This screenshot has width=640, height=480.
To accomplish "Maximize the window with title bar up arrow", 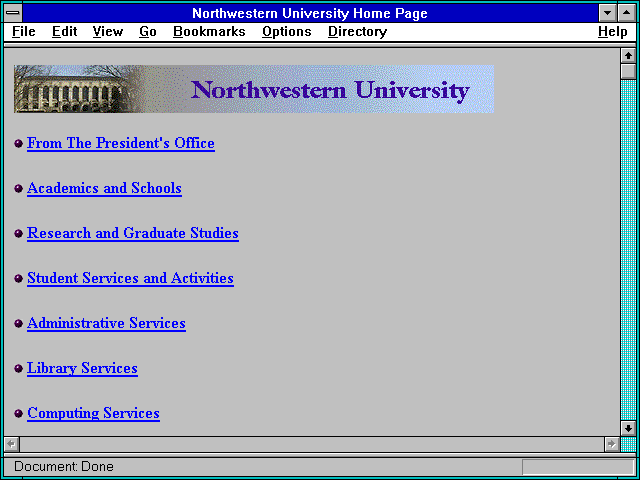I will tap(627, 13).
